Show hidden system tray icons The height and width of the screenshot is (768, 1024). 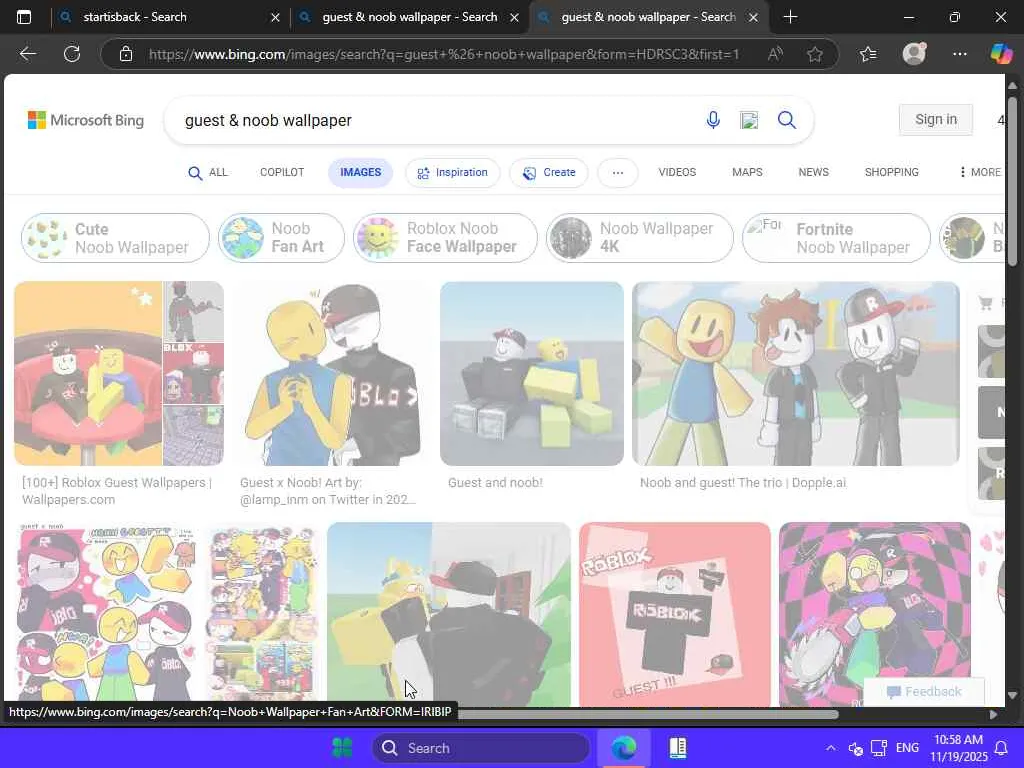[831, 748]
